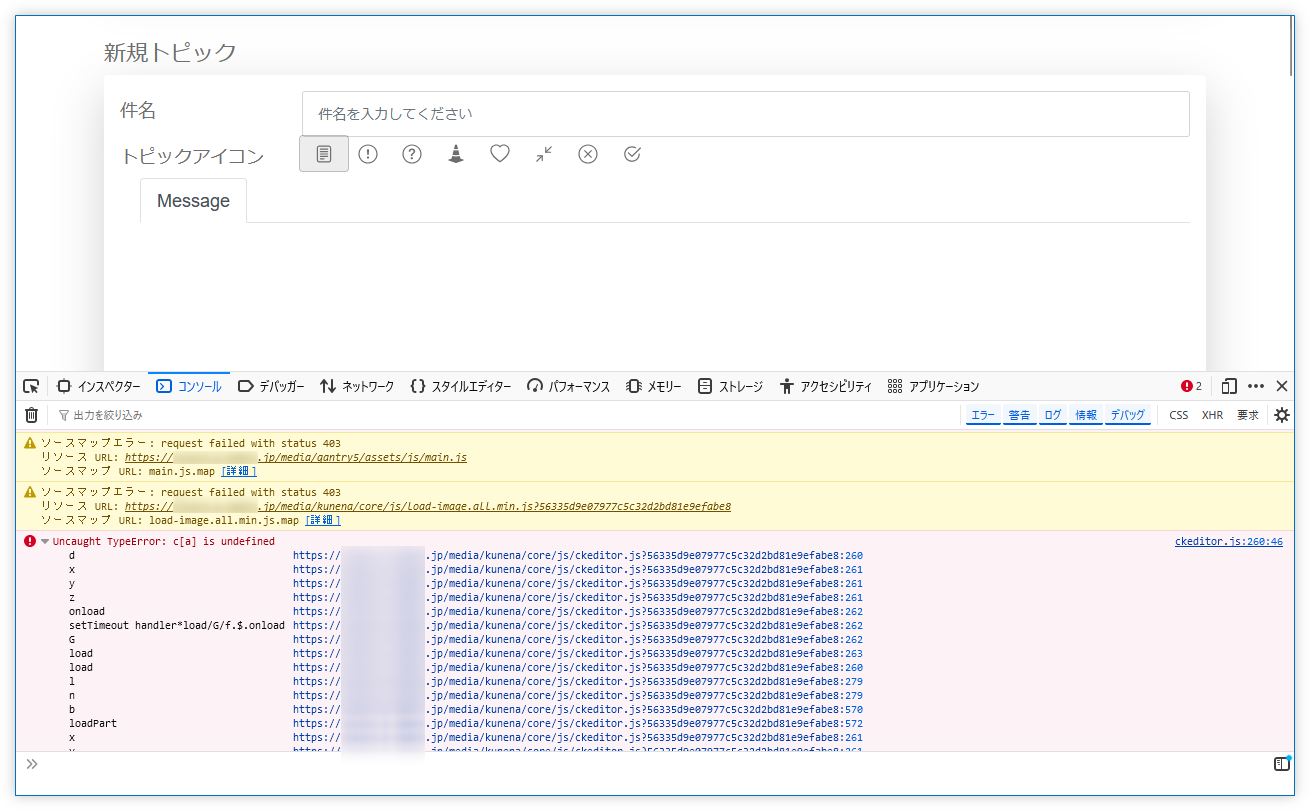This screenshot has height=811, width=1310.
Task: Toggle responsive design mode icon
Action: (x=1229, y=386)
